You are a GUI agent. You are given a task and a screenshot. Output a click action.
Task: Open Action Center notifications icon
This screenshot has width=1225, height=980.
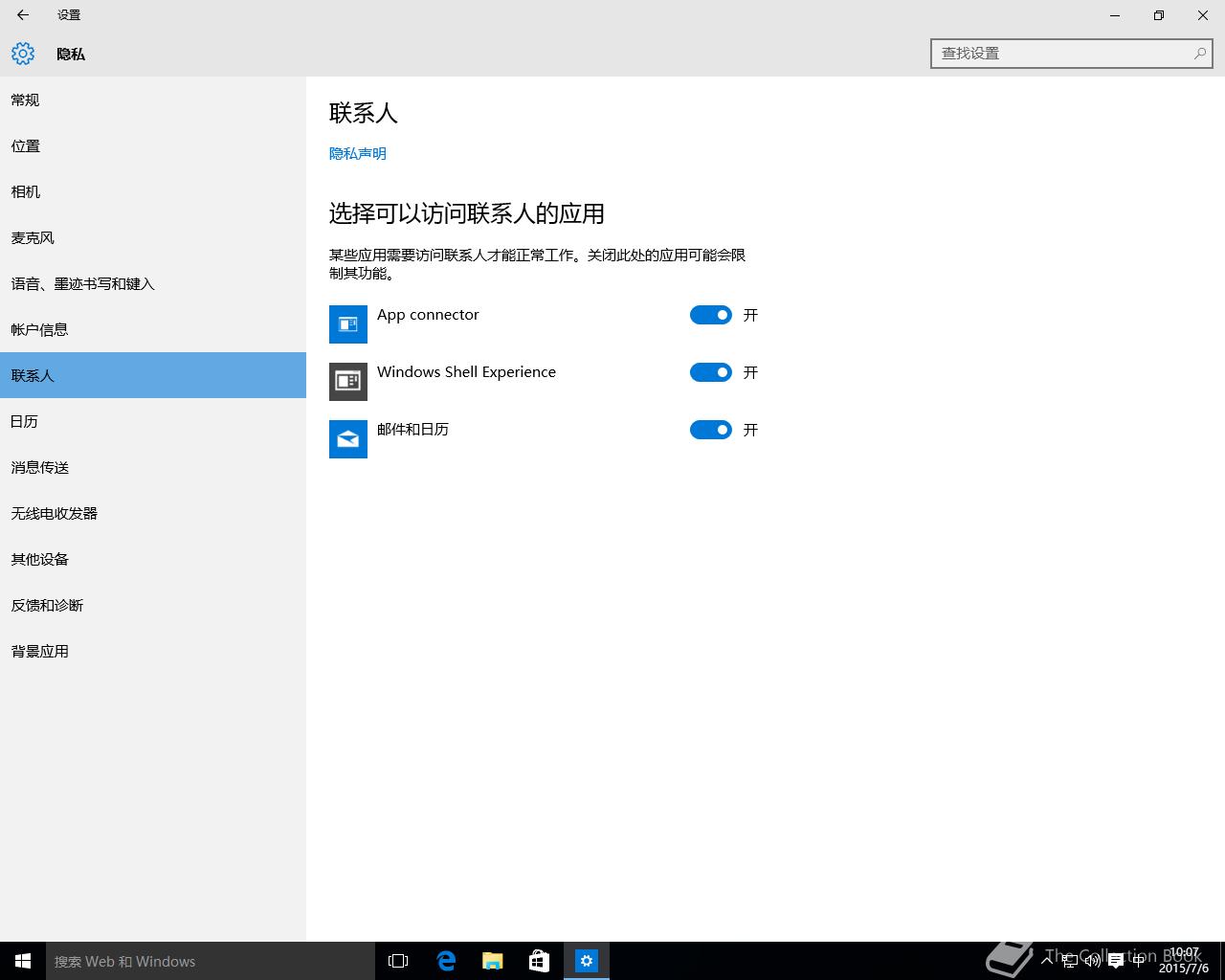1116,961
